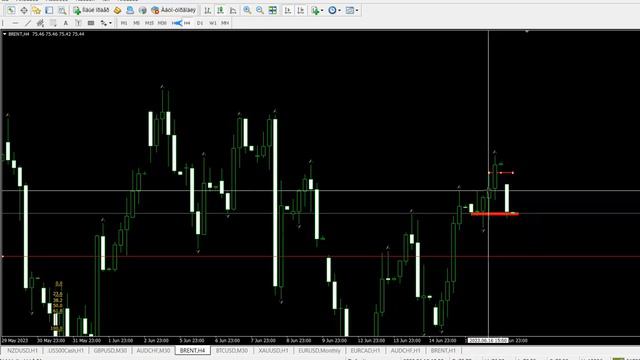Switch timeframe to H4
Image resolution: width=640 pixels, height=360 pixels.
point(187,23)
